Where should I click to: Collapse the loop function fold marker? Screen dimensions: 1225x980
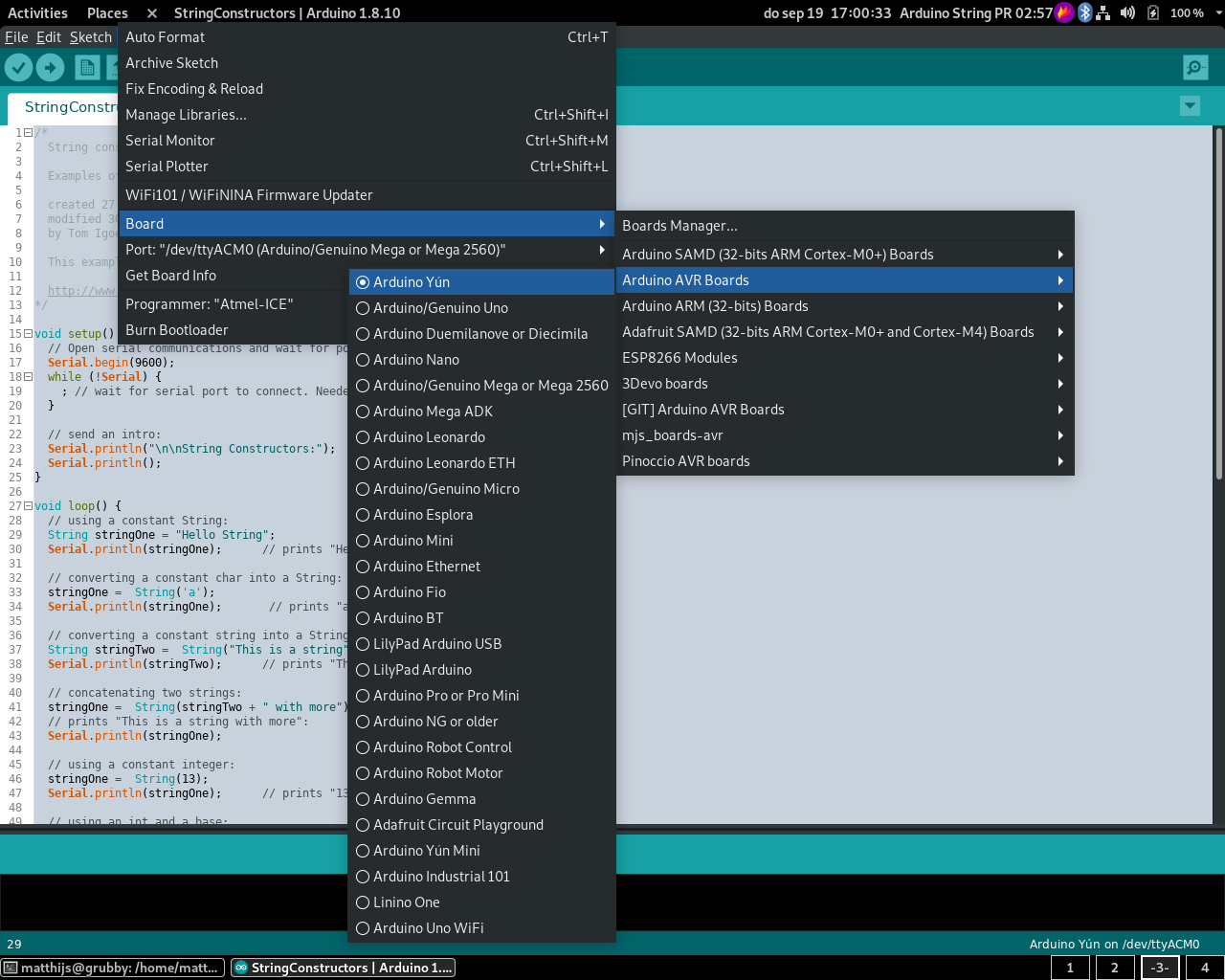(x=28, y=506)
